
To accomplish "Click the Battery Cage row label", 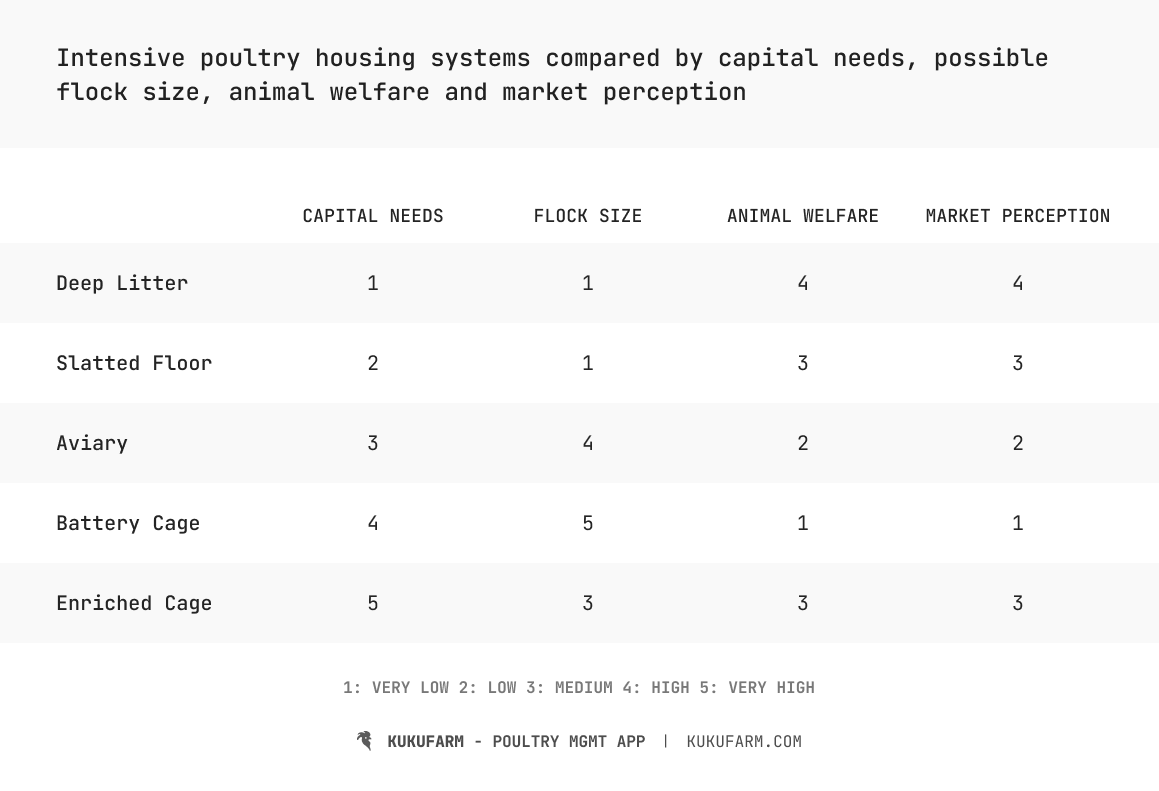I will click(128, 523).
